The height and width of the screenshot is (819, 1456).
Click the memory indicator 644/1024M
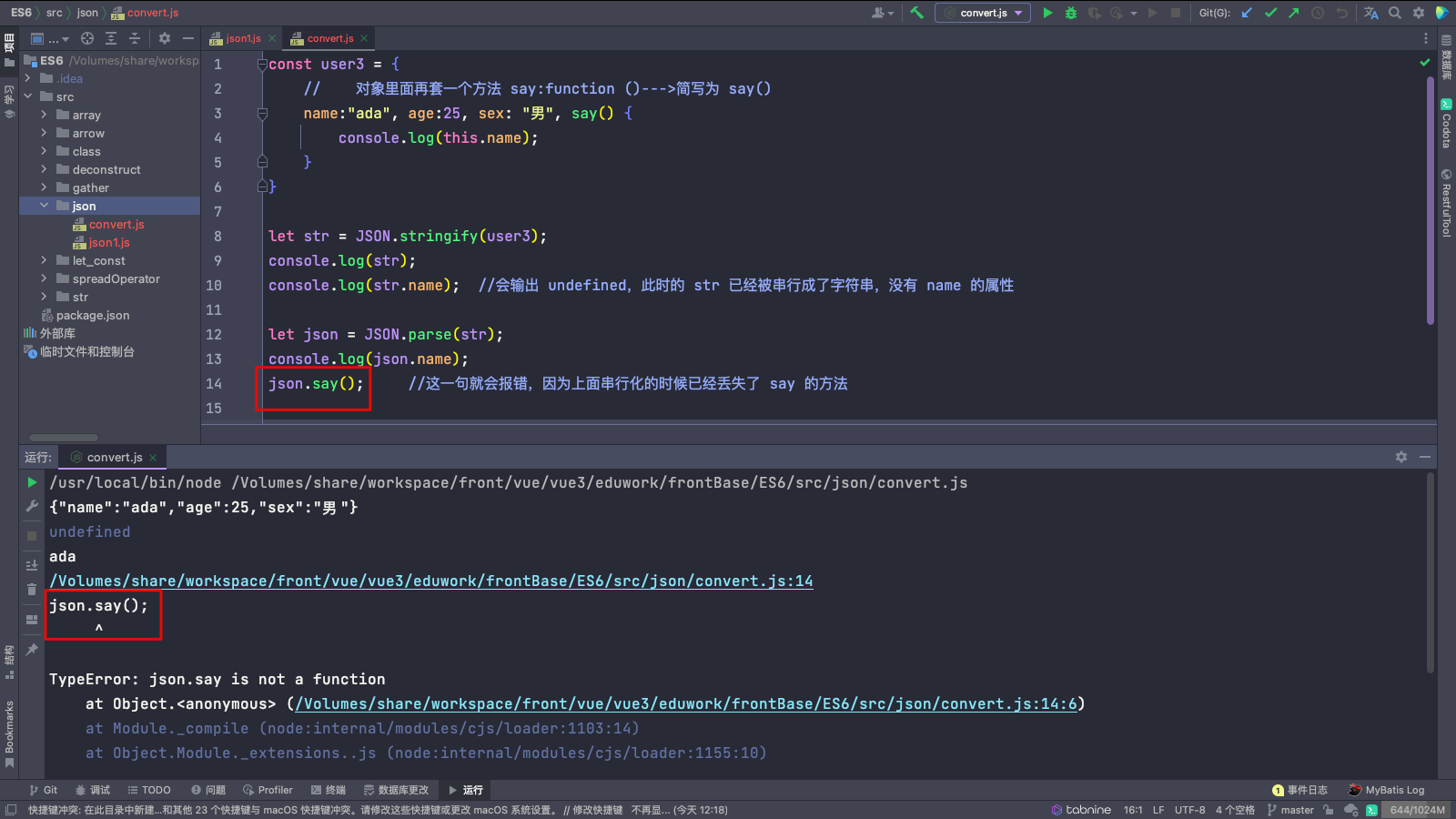coord(1417,810)
